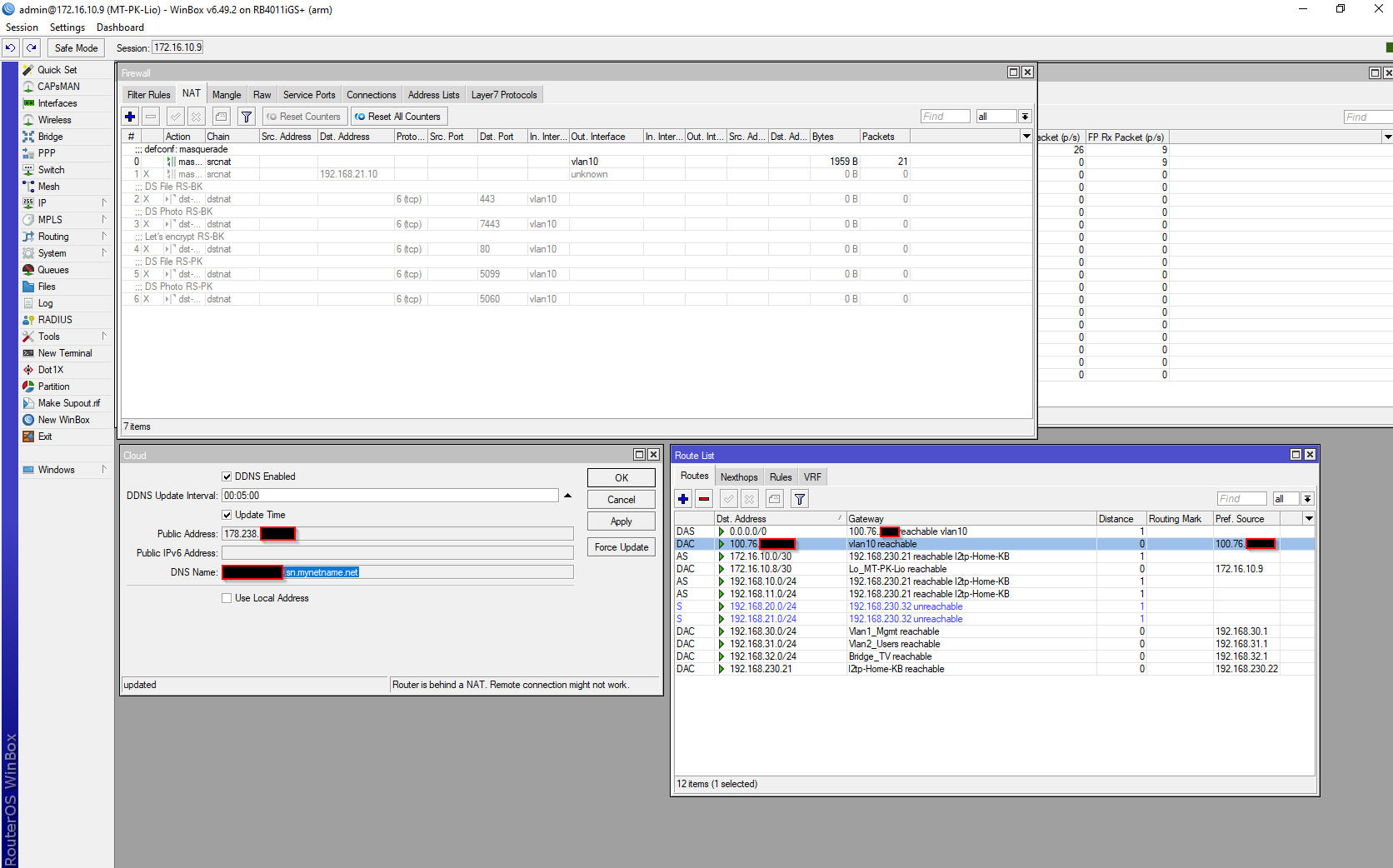Click Reset All Counters
The height and width of the screenshot is (868, 1393).
(x=398, y=116)
